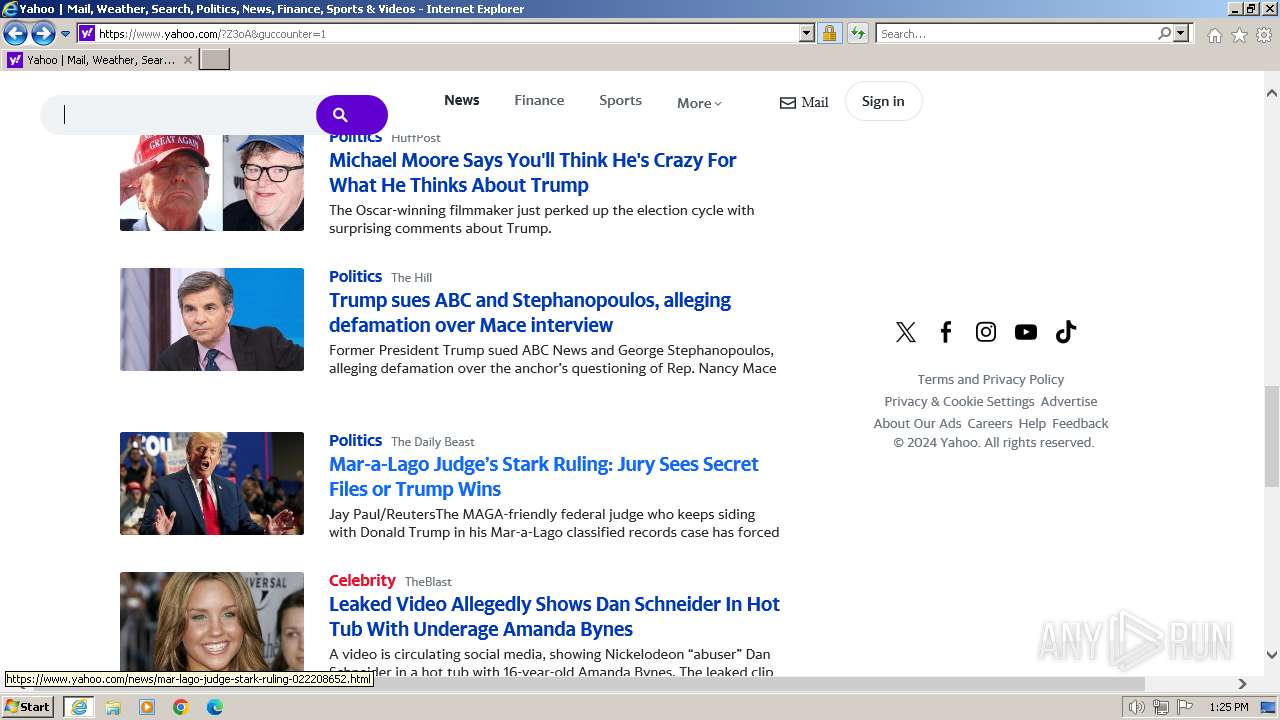Viewport: 1280px width, 720px height.
Task: Go to browser Home icon
Action: pyautogui.click(x=1214, y=35)
